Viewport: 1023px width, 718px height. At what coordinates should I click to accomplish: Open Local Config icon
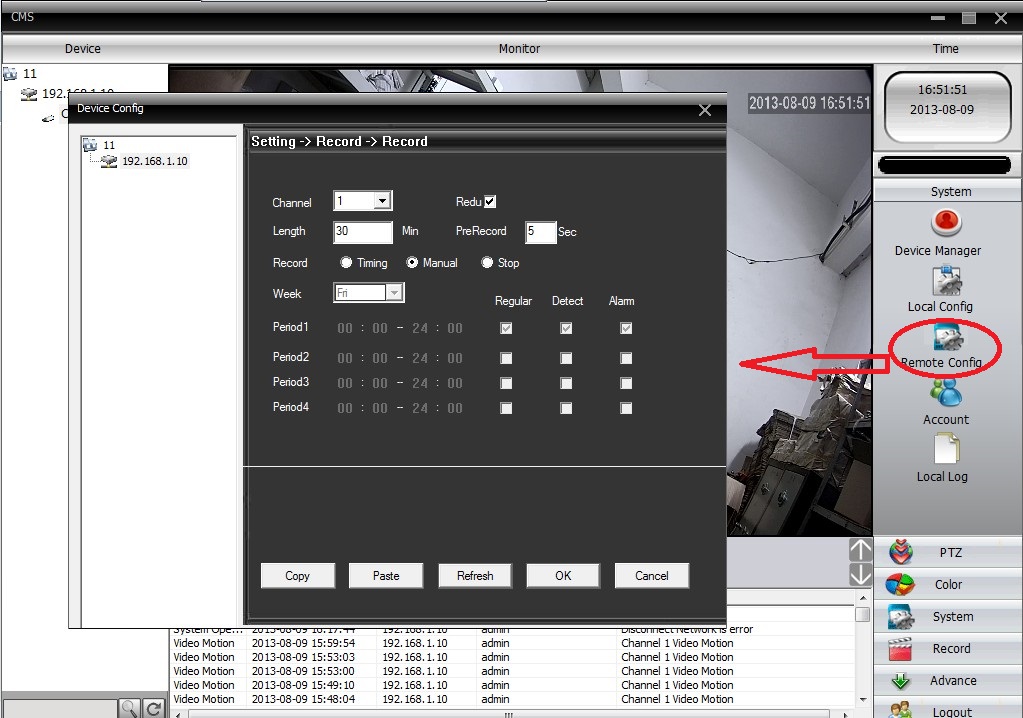tap(946, 281)
